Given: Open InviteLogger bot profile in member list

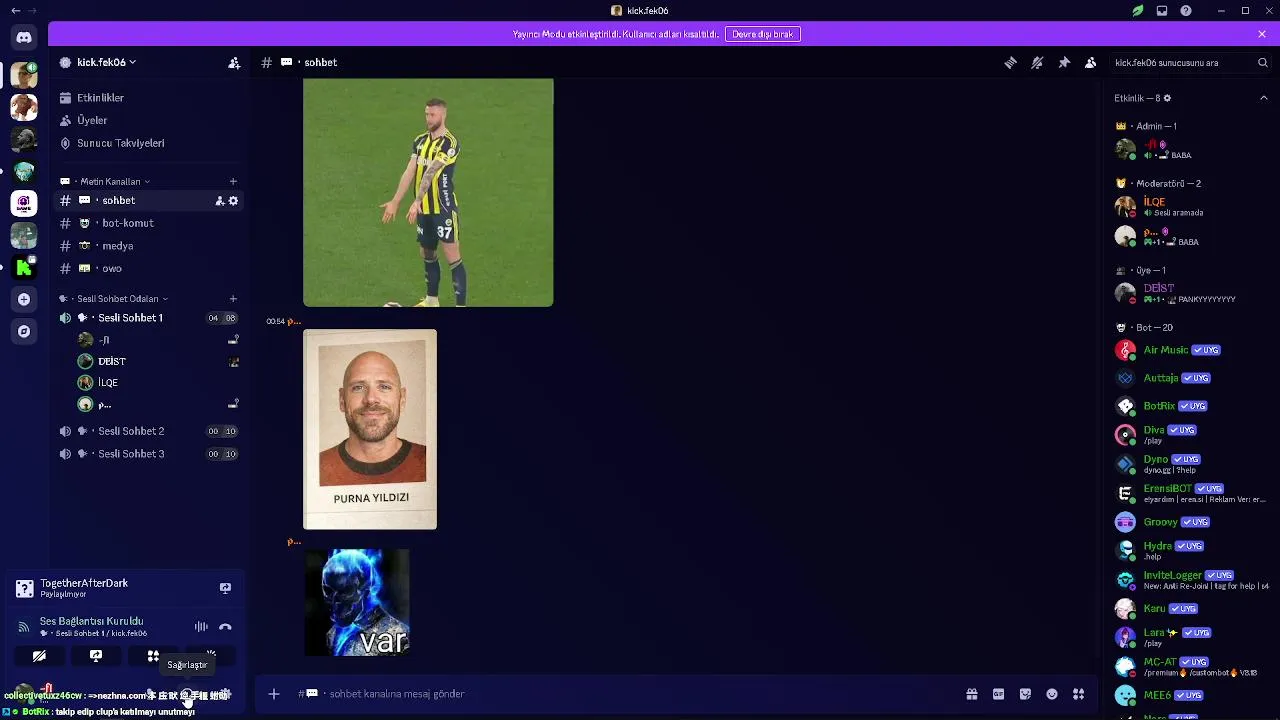Looking at the screenshot, I should [1190, 579].
